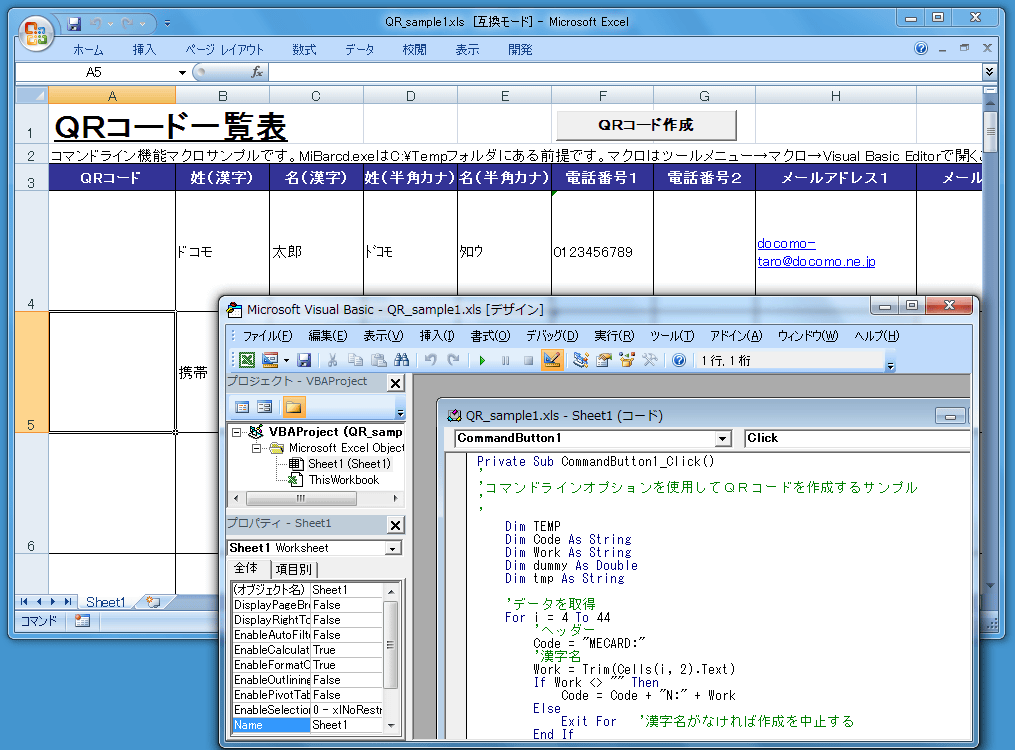Insert a new worksheet using the tab icon
The height and width of the screenshot is (750, 1015).
coord(153,602)
